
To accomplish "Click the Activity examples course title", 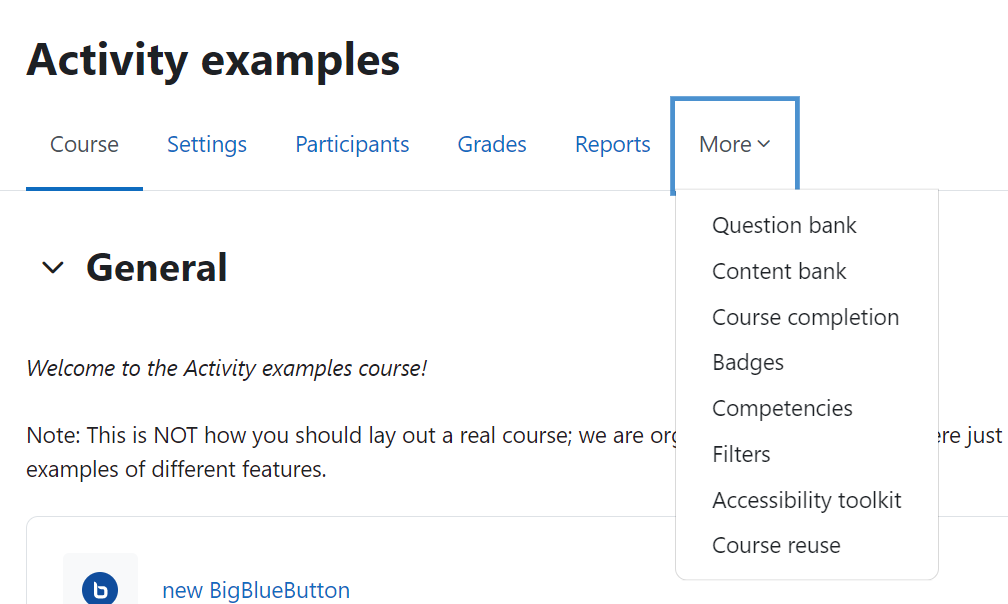I will tap(213, 60).
